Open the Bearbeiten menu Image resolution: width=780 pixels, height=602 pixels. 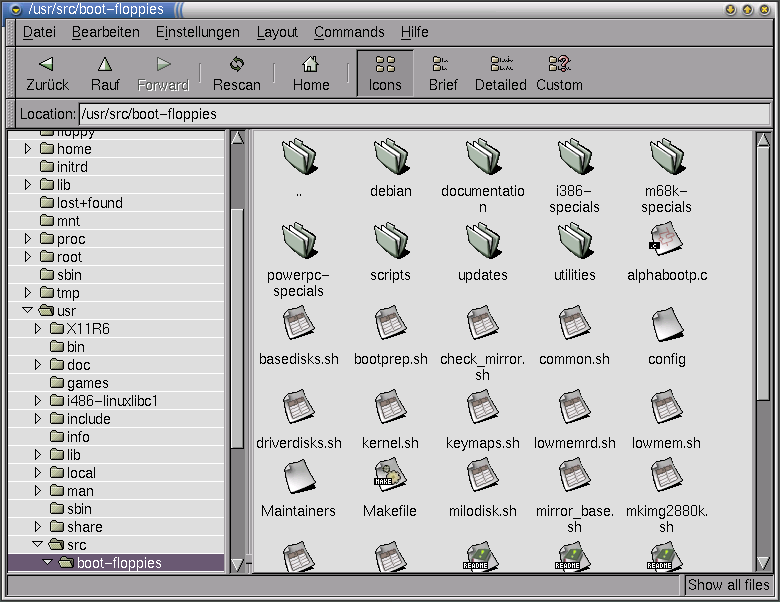tap(105, 32)
